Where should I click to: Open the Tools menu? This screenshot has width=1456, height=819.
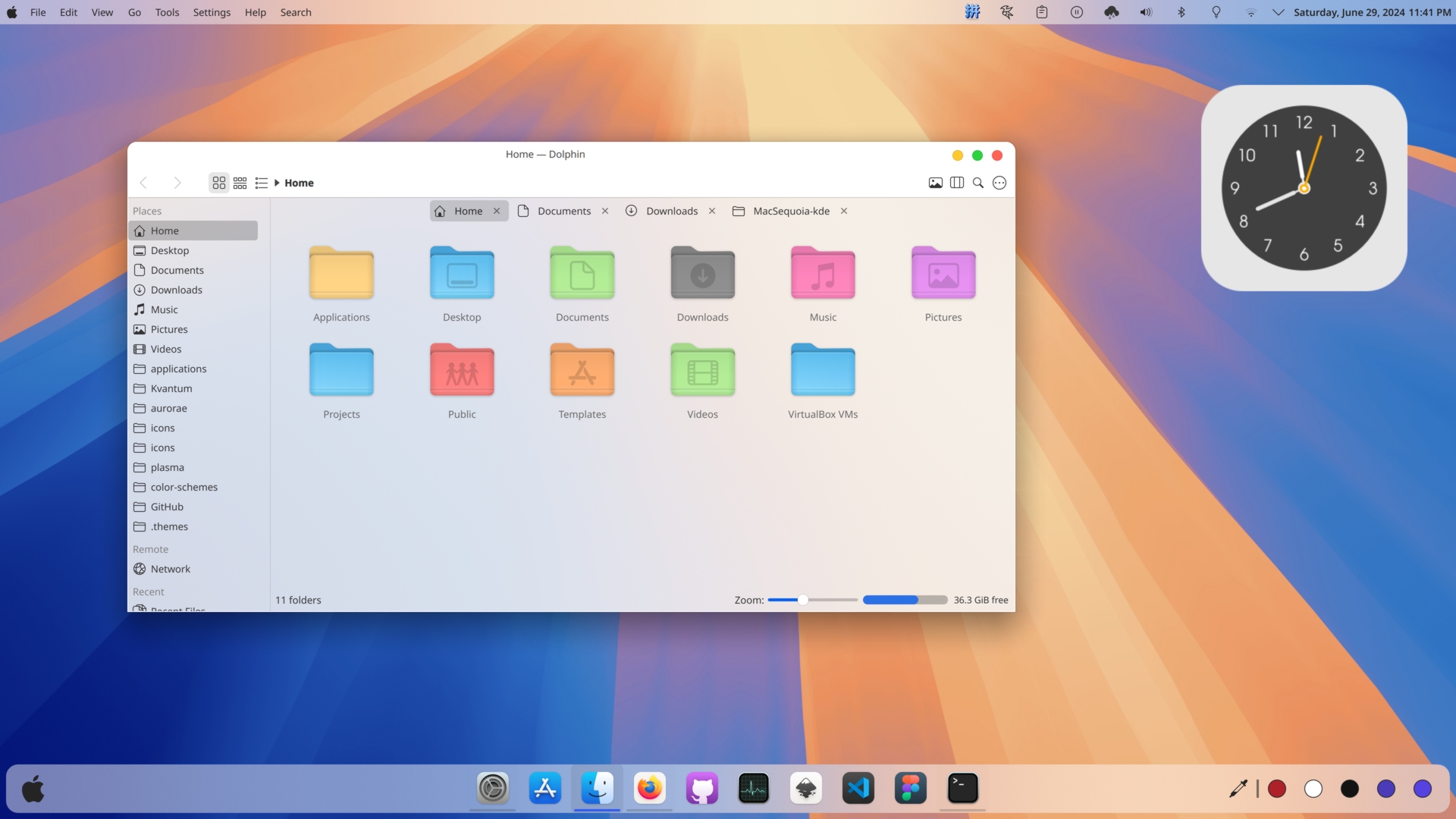pos(167,12)
